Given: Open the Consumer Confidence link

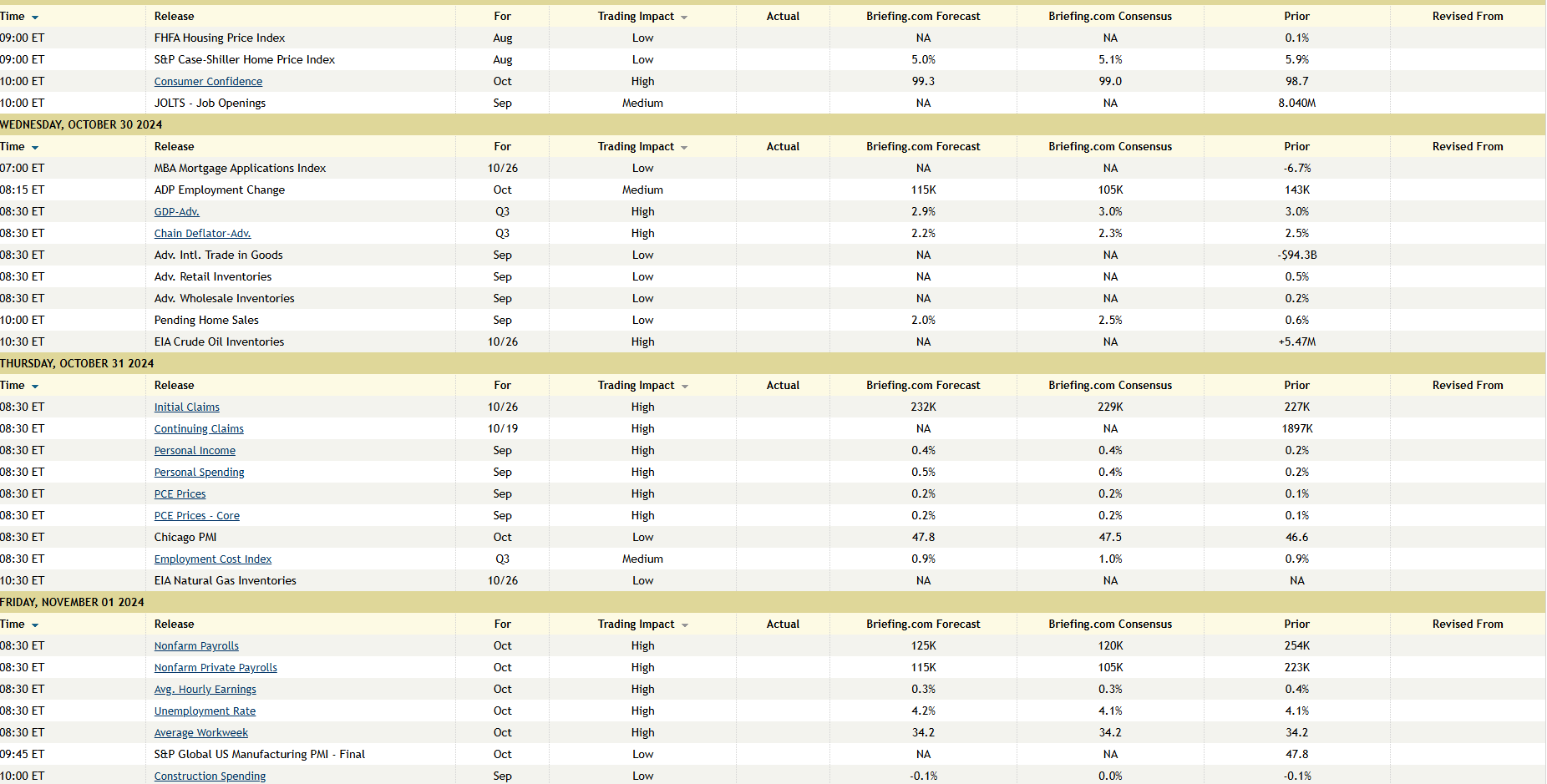Looking at the screenshot, I should 208,81.
